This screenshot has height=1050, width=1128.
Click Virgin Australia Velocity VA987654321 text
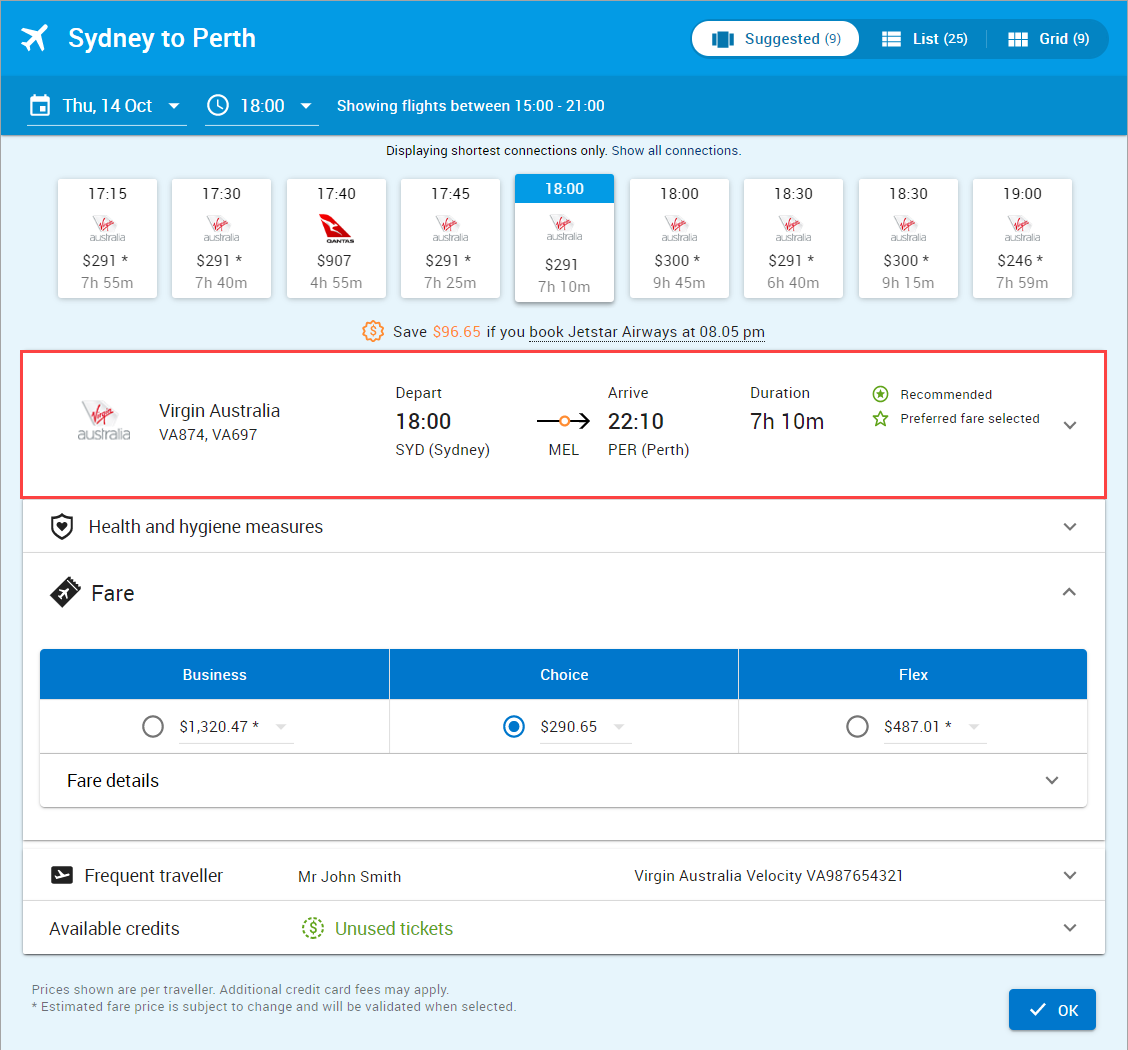pyautogui.click(x=768, y=875)
